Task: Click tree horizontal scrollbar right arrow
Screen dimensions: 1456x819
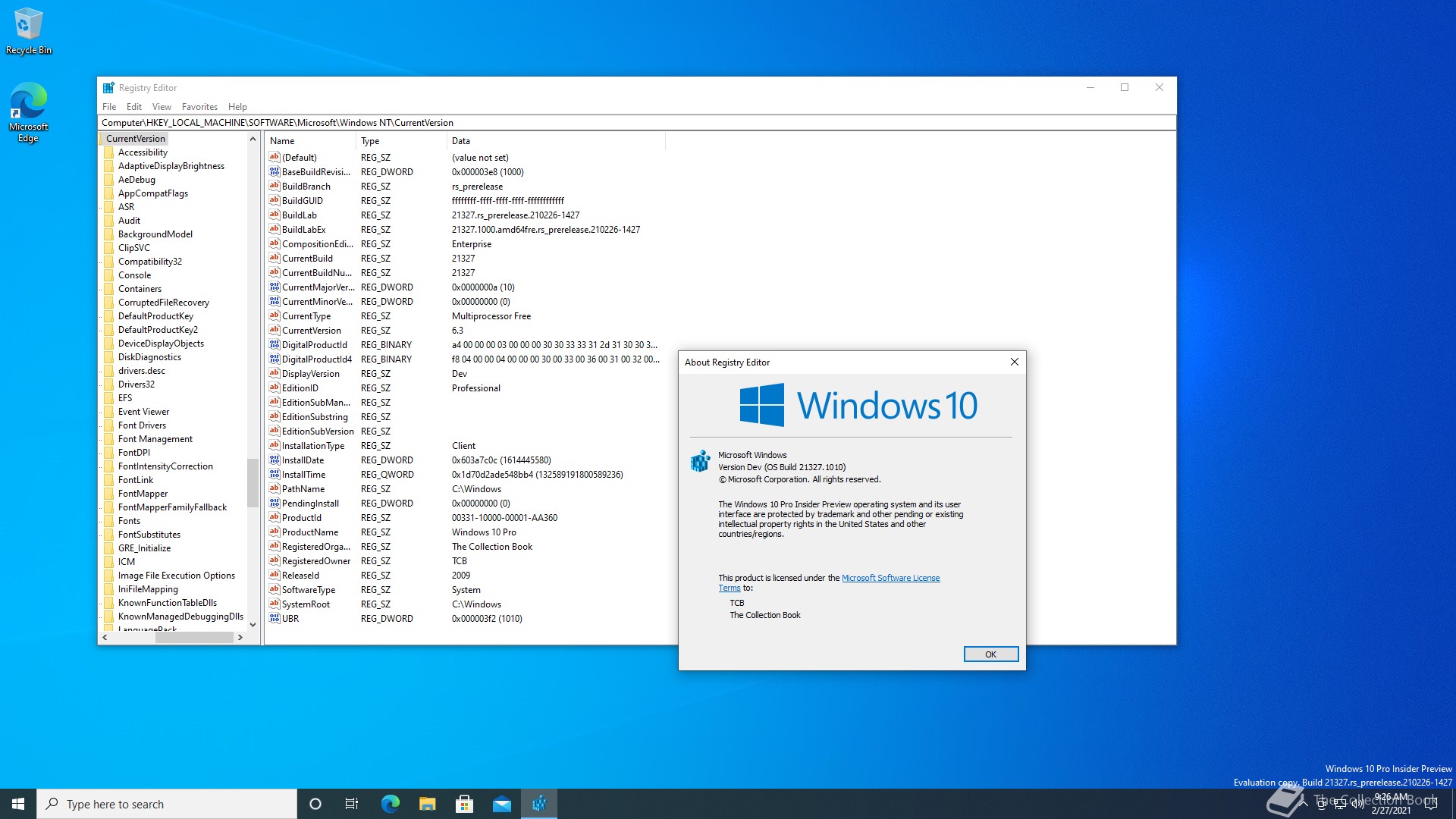Action: pos(240,638)
